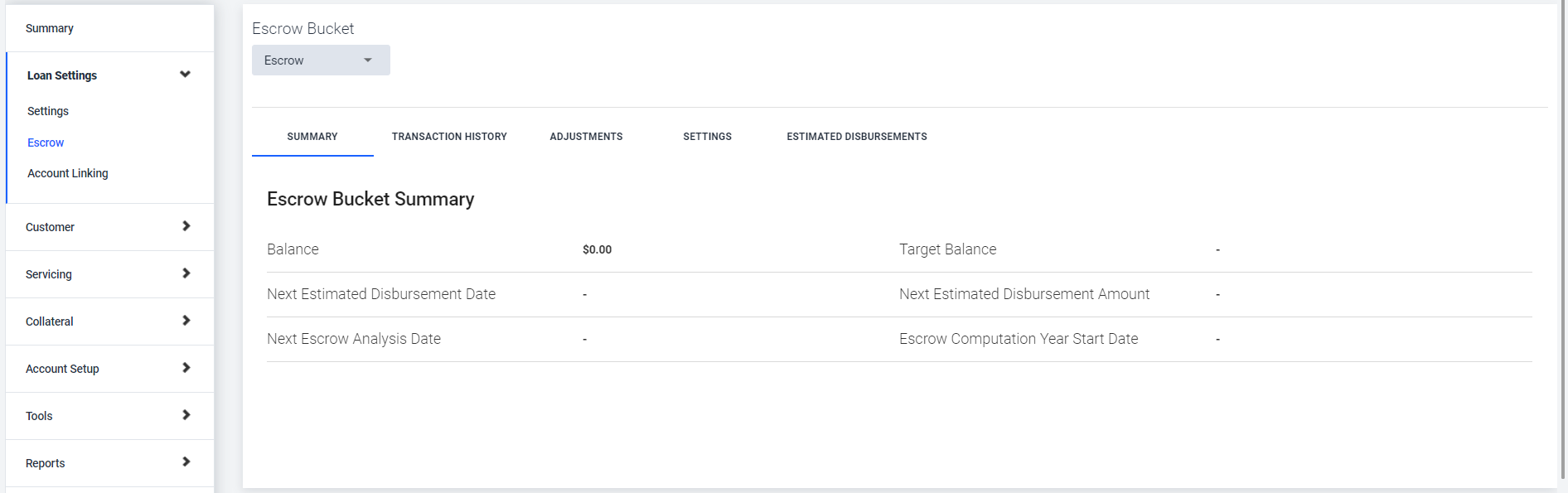Collapse the Loan Settings chevron
Image resolution: width=1568 pixels, height=493 pixels.
(185, 75)
